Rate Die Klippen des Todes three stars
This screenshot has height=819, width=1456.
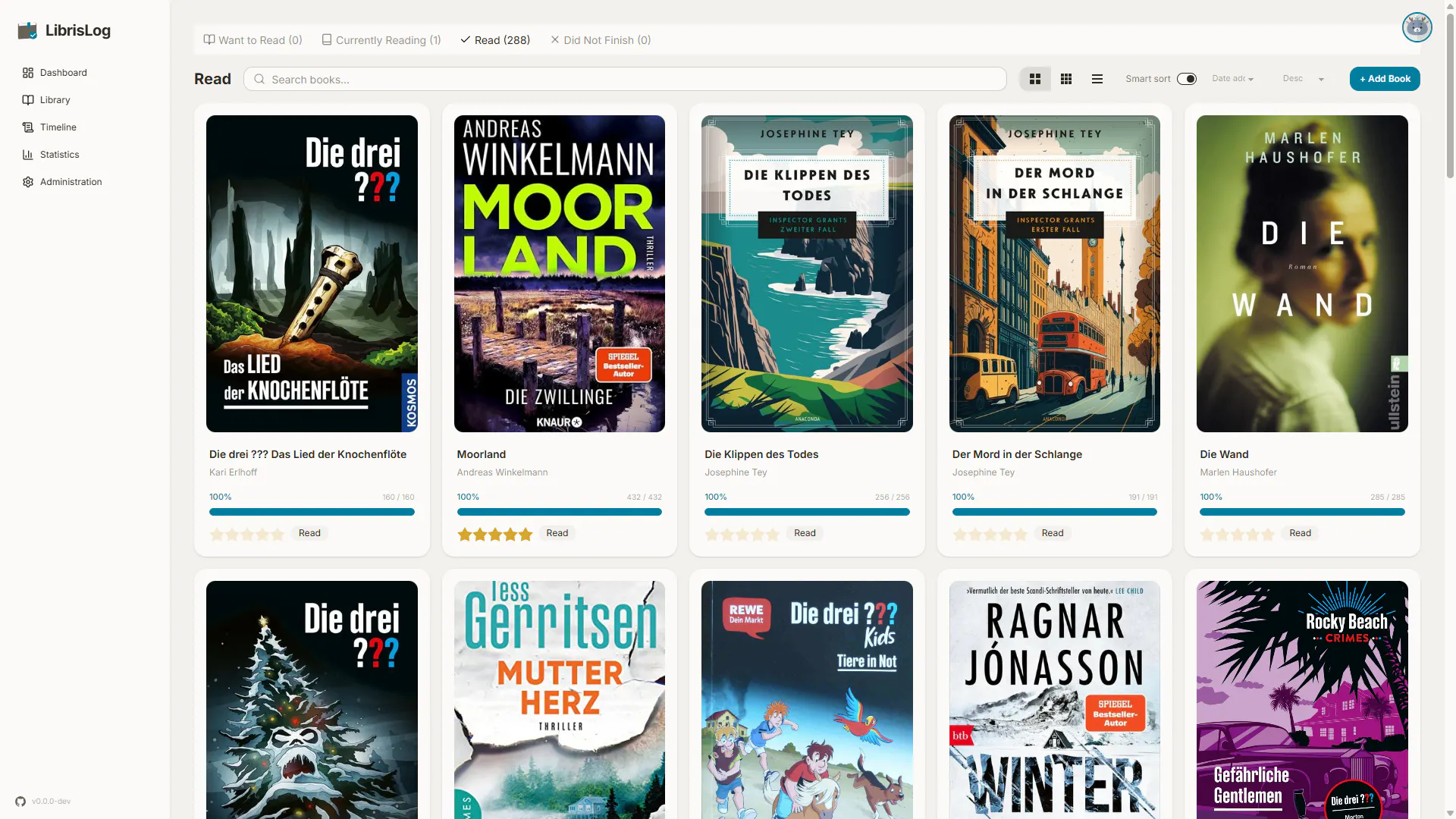tap(742, 535)
